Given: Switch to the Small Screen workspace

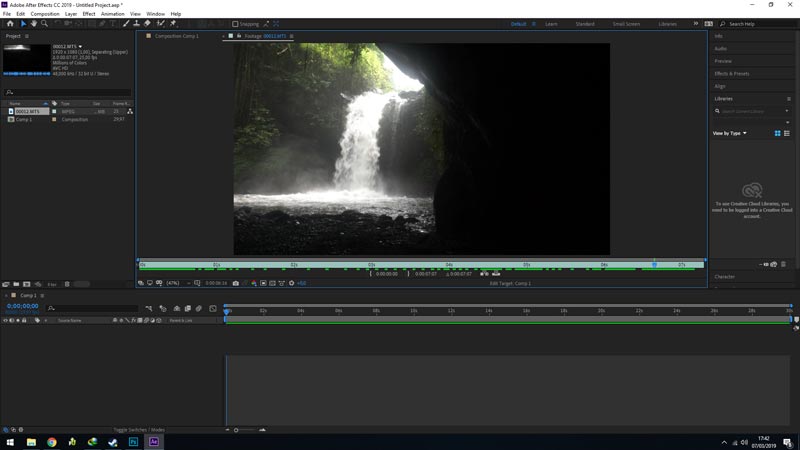Looking at the screenshot, I should pos(626,24).
